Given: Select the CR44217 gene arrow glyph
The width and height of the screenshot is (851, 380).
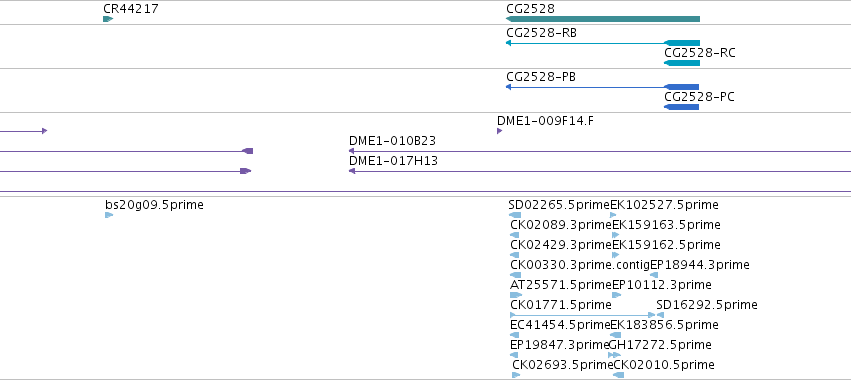Looking at the screenshot, I should tap(108, 19).
